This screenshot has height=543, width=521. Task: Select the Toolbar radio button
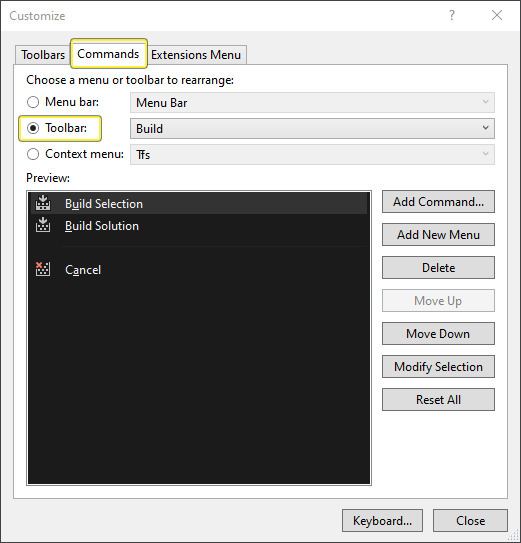click(x=33, y=128)
